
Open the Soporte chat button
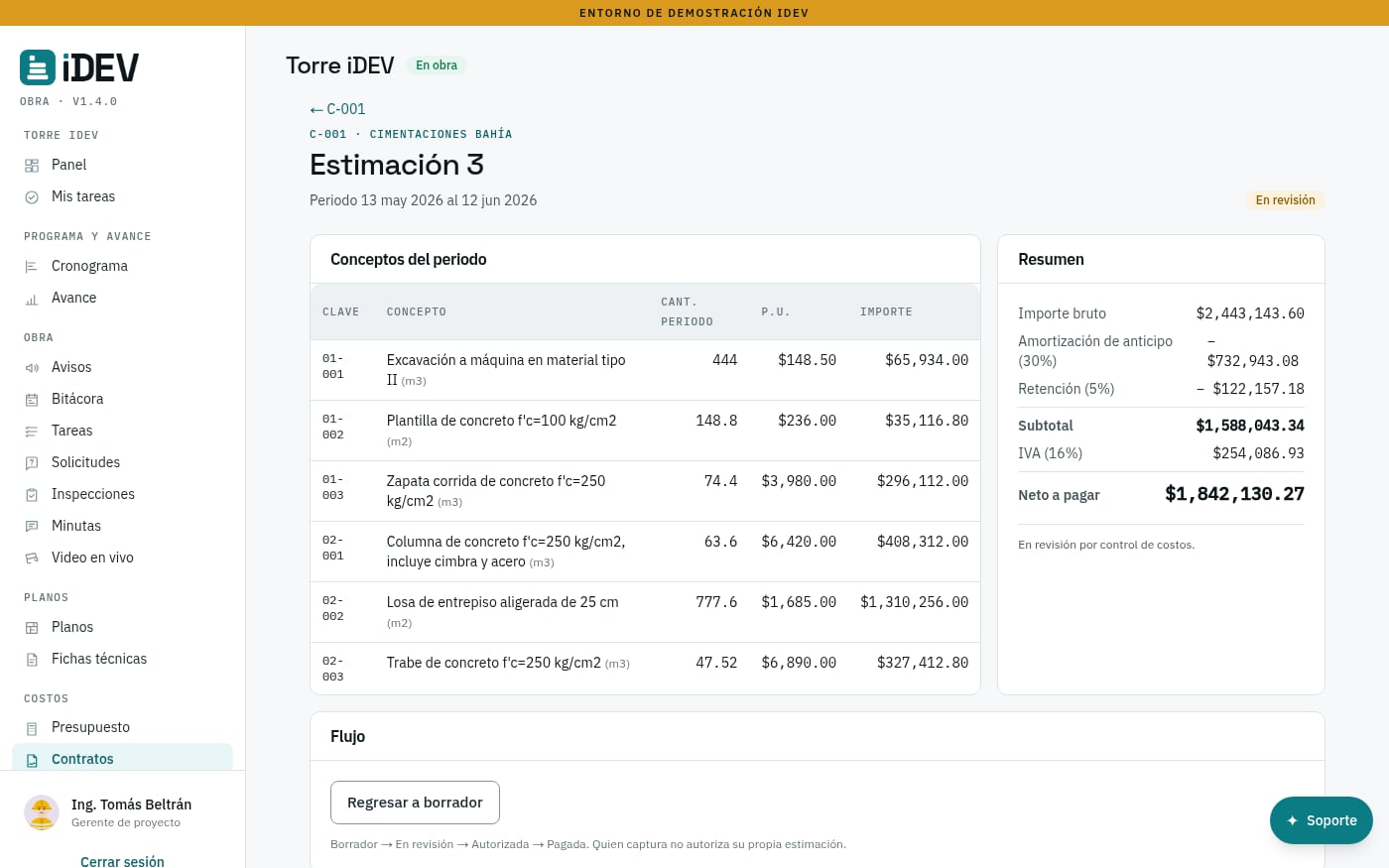point(1321,820)
